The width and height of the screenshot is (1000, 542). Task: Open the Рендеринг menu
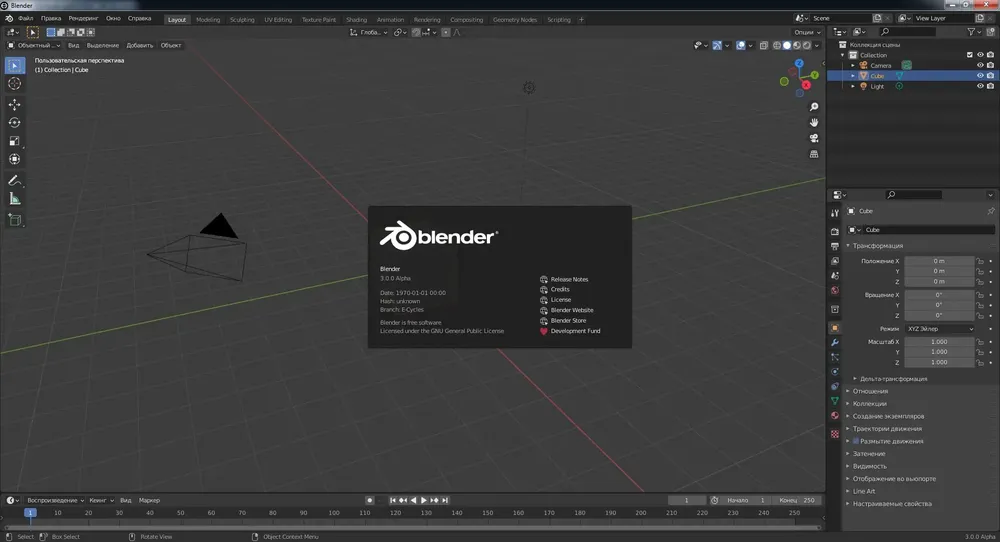coord(83,18)
